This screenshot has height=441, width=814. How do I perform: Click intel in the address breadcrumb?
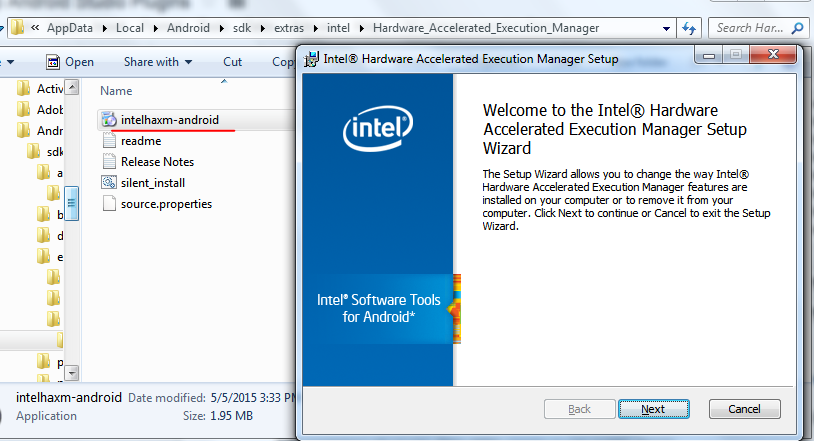(338, 28)
